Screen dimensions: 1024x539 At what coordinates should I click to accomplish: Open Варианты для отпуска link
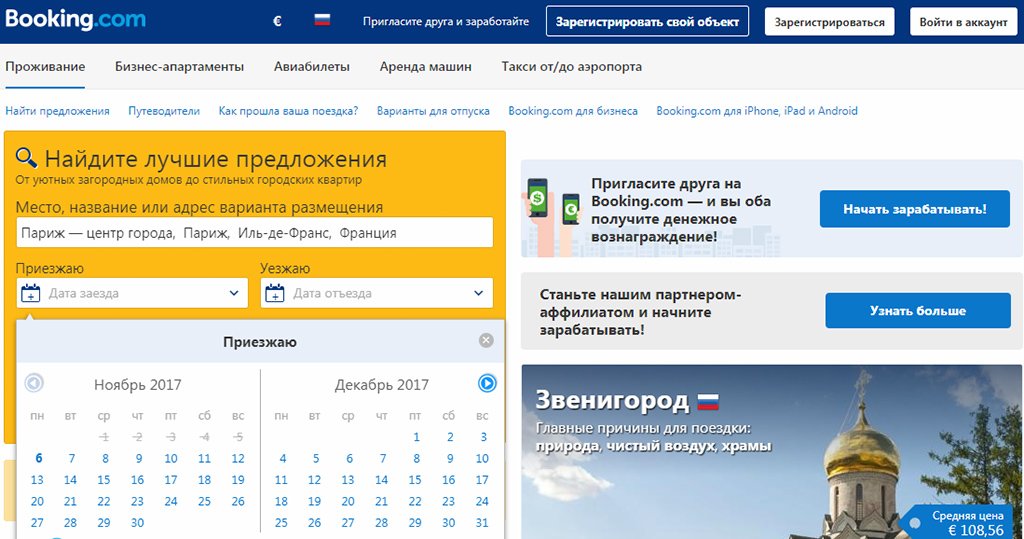[433, 111]
